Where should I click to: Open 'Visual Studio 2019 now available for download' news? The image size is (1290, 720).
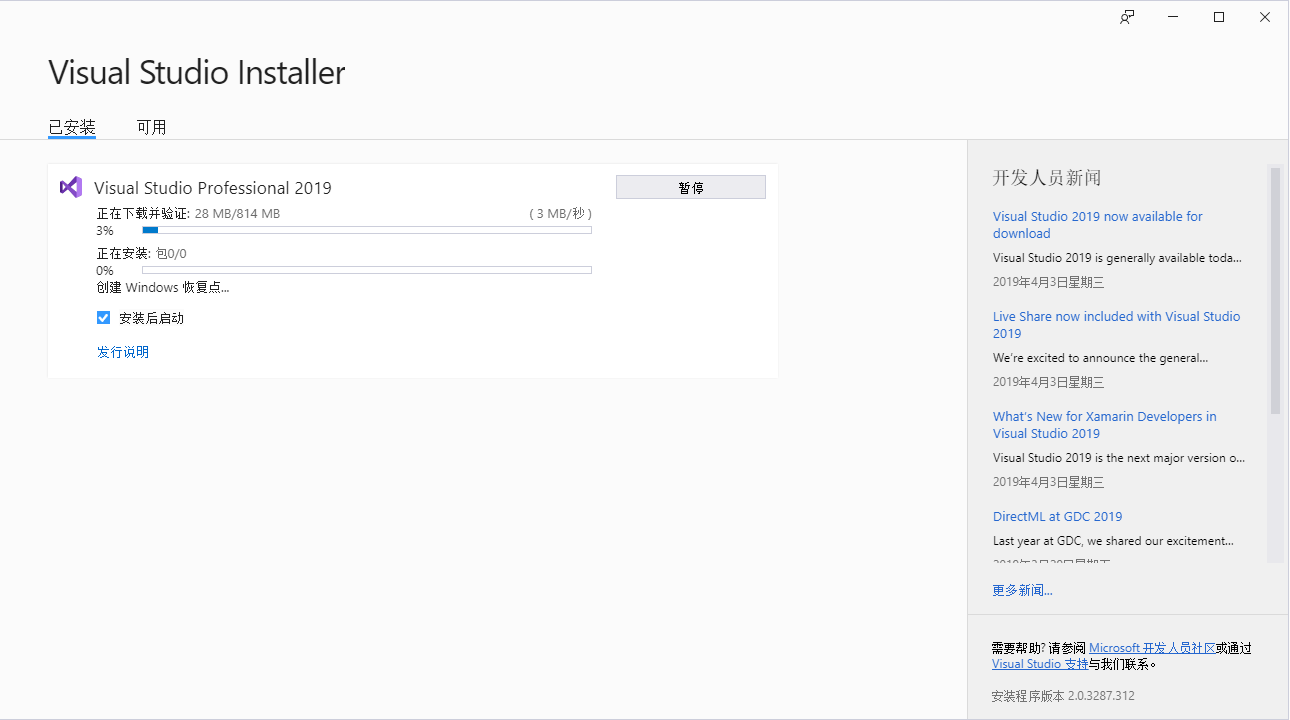(x=1098, y=225)
